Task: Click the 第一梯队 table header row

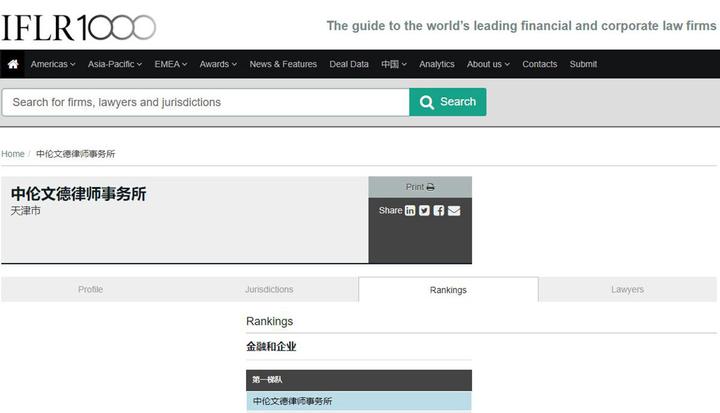Action: point(359,380)
